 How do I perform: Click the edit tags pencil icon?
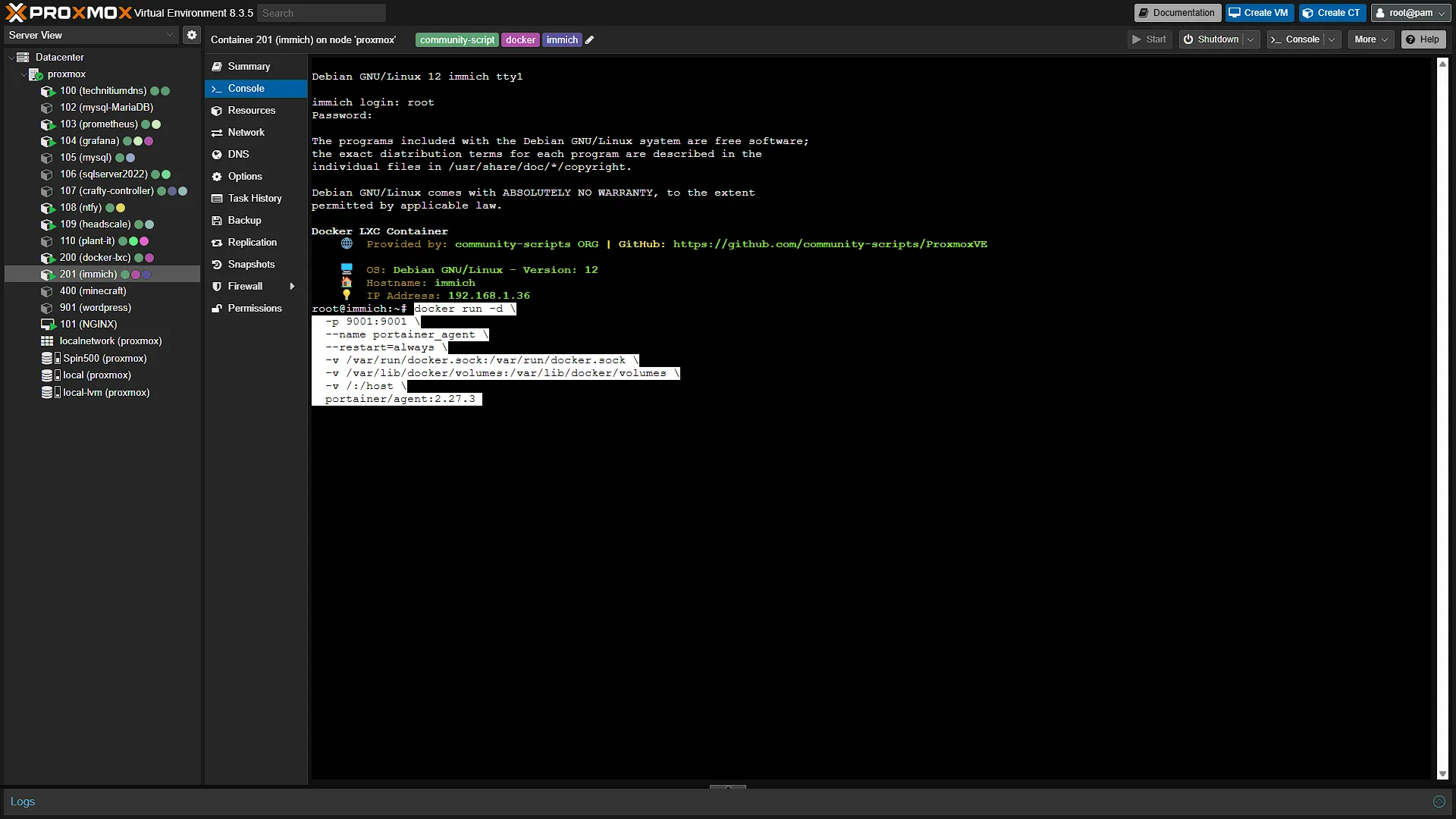pos(590,40)
